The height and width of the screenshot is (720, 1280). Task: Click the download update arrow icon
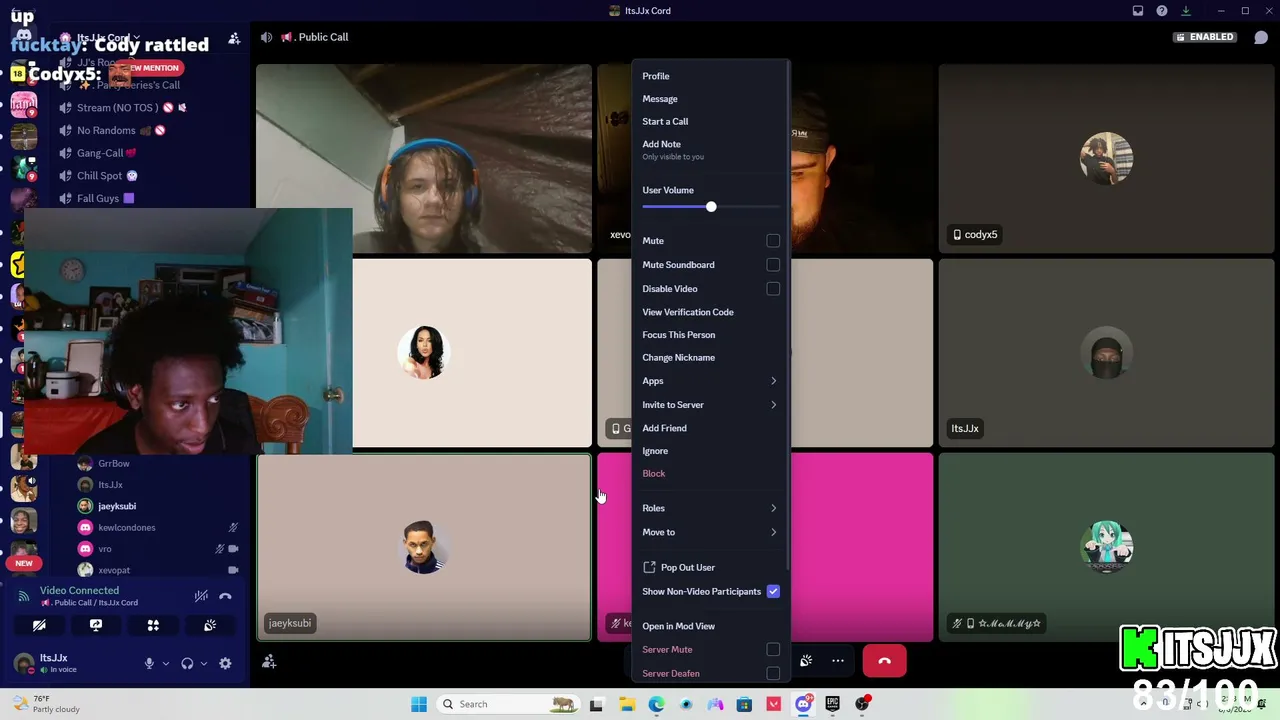coord(1186,11)
